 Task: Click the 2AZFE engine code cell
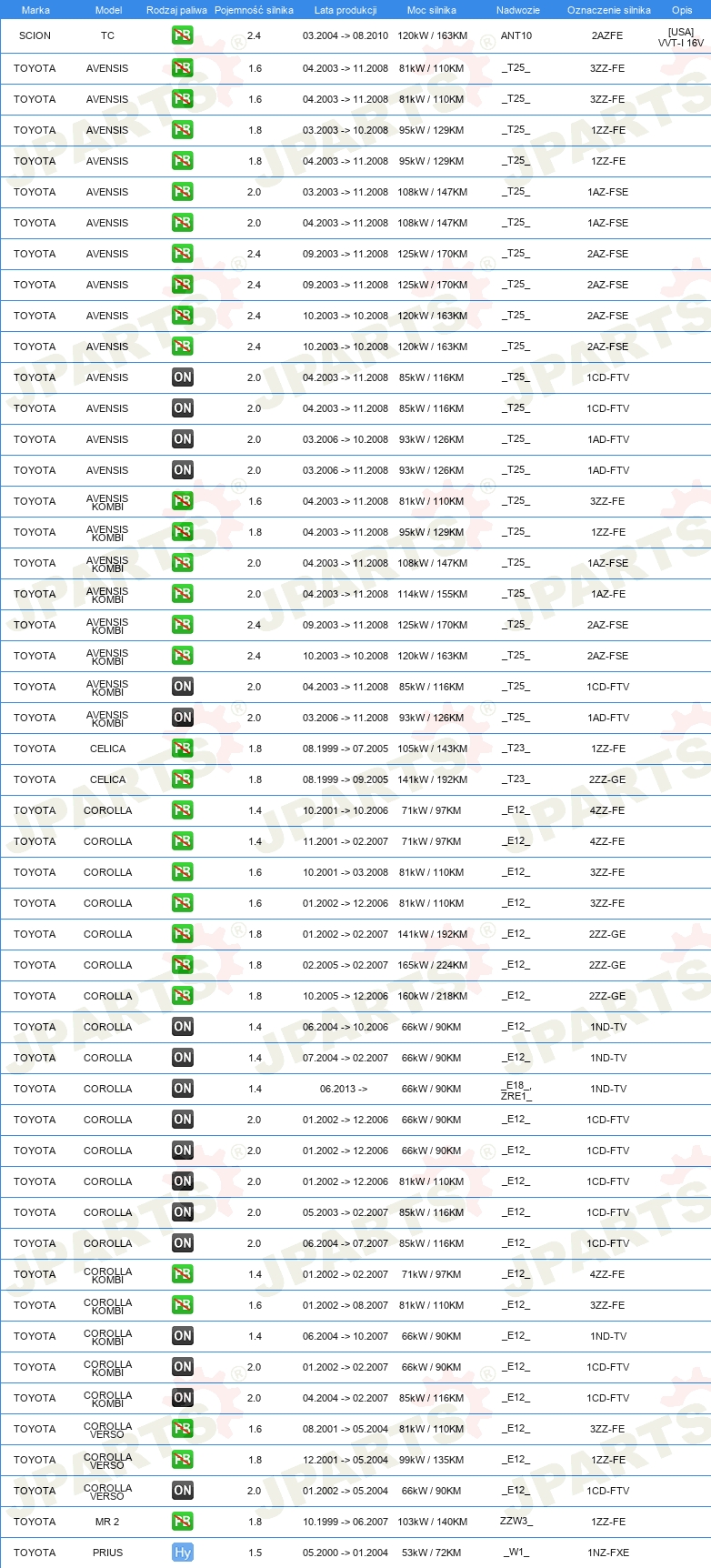pyautogui.click(x=607, y=35)
